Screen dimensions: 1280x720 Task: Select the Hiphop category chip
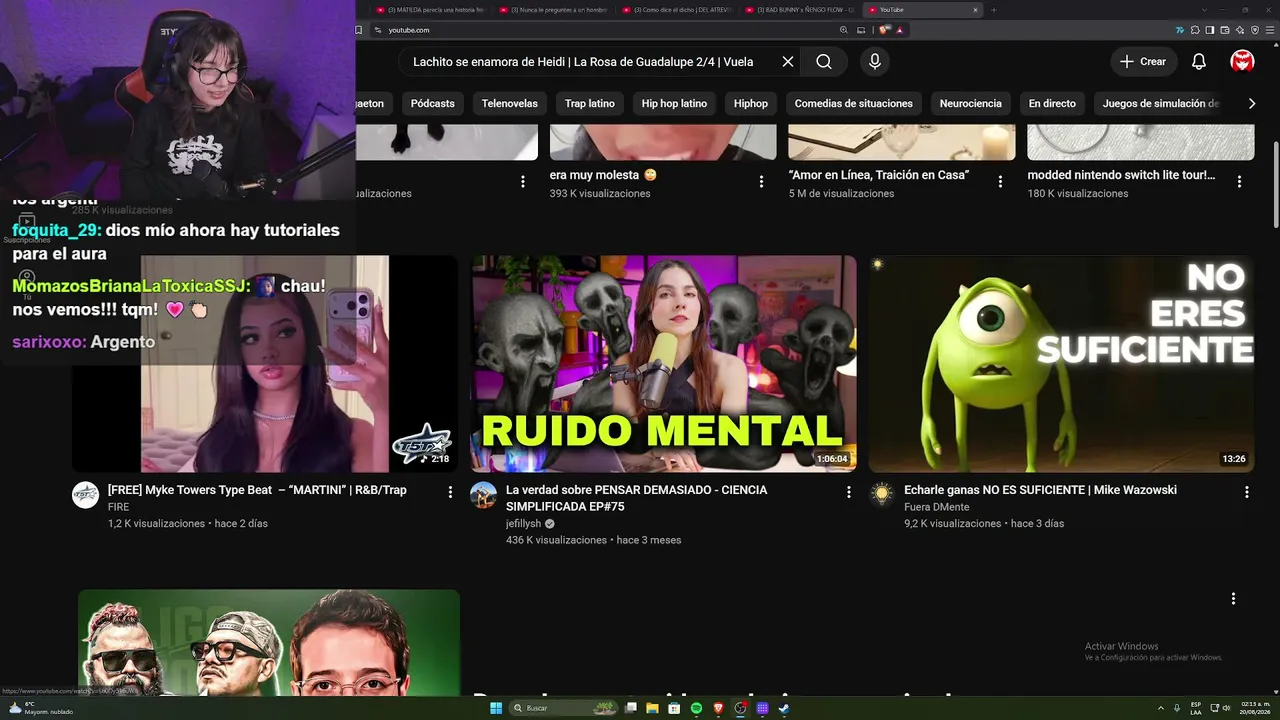tap(751, 103)
